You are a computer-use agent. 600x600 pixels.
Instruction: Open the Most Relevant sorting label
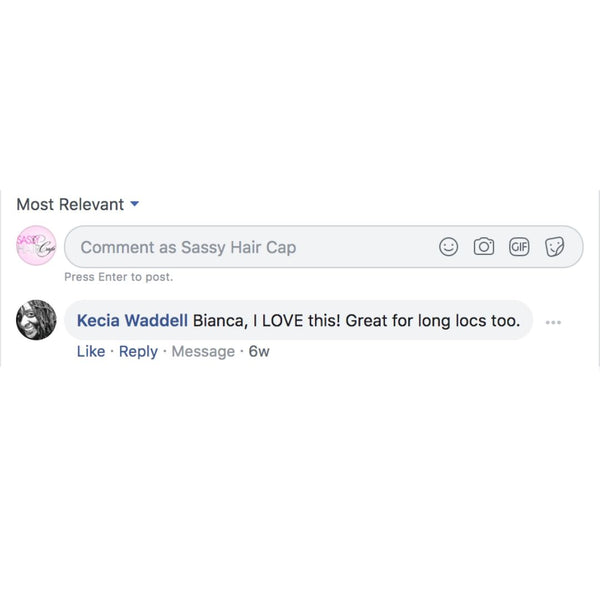tap(70, 204)
